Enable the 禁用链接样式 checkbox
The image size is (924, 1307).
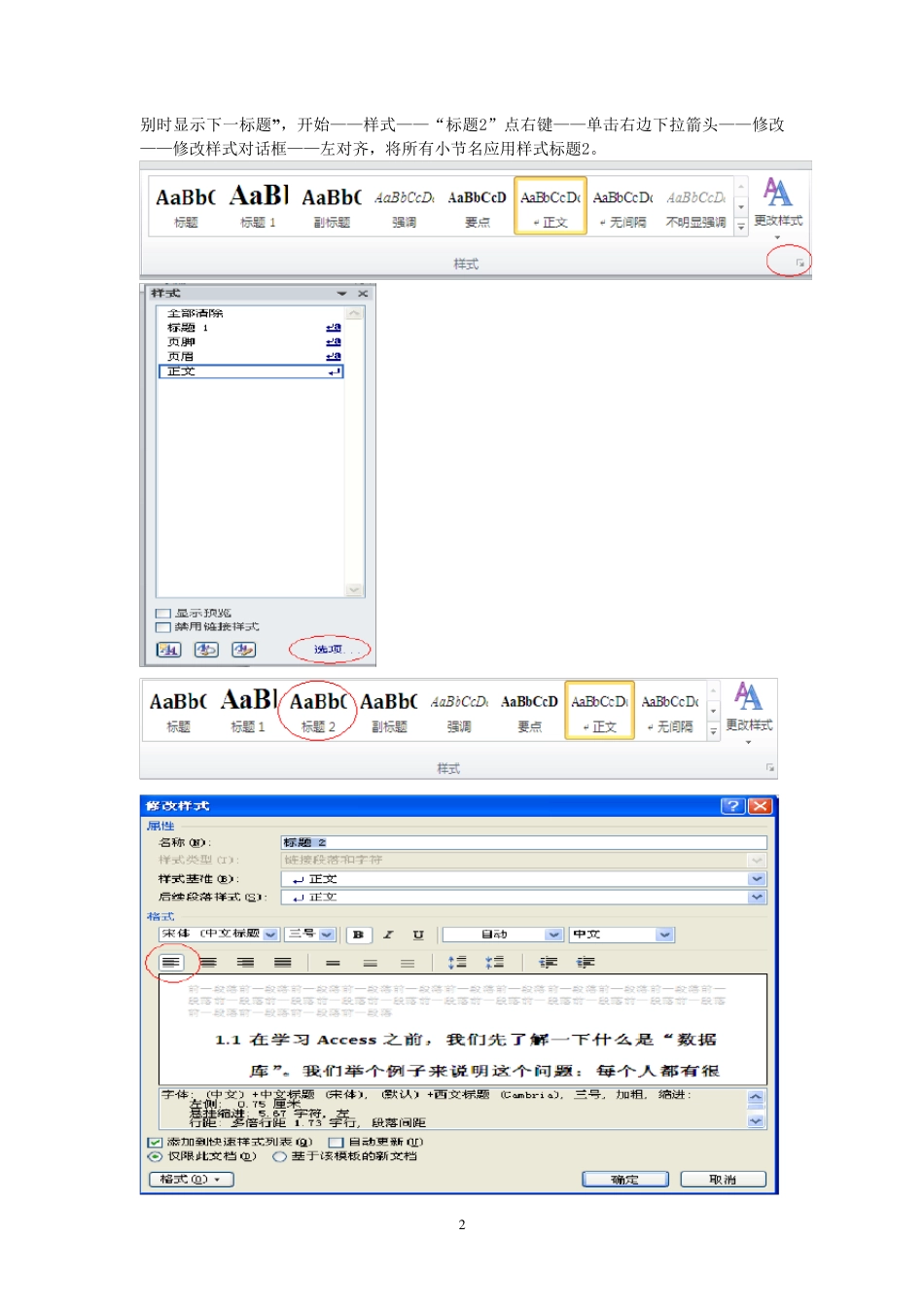pos(163,627)
